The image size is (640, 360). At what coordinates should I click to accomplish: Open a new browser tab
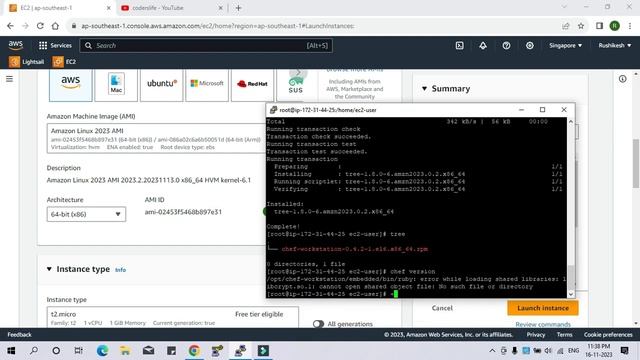point(238,8)
